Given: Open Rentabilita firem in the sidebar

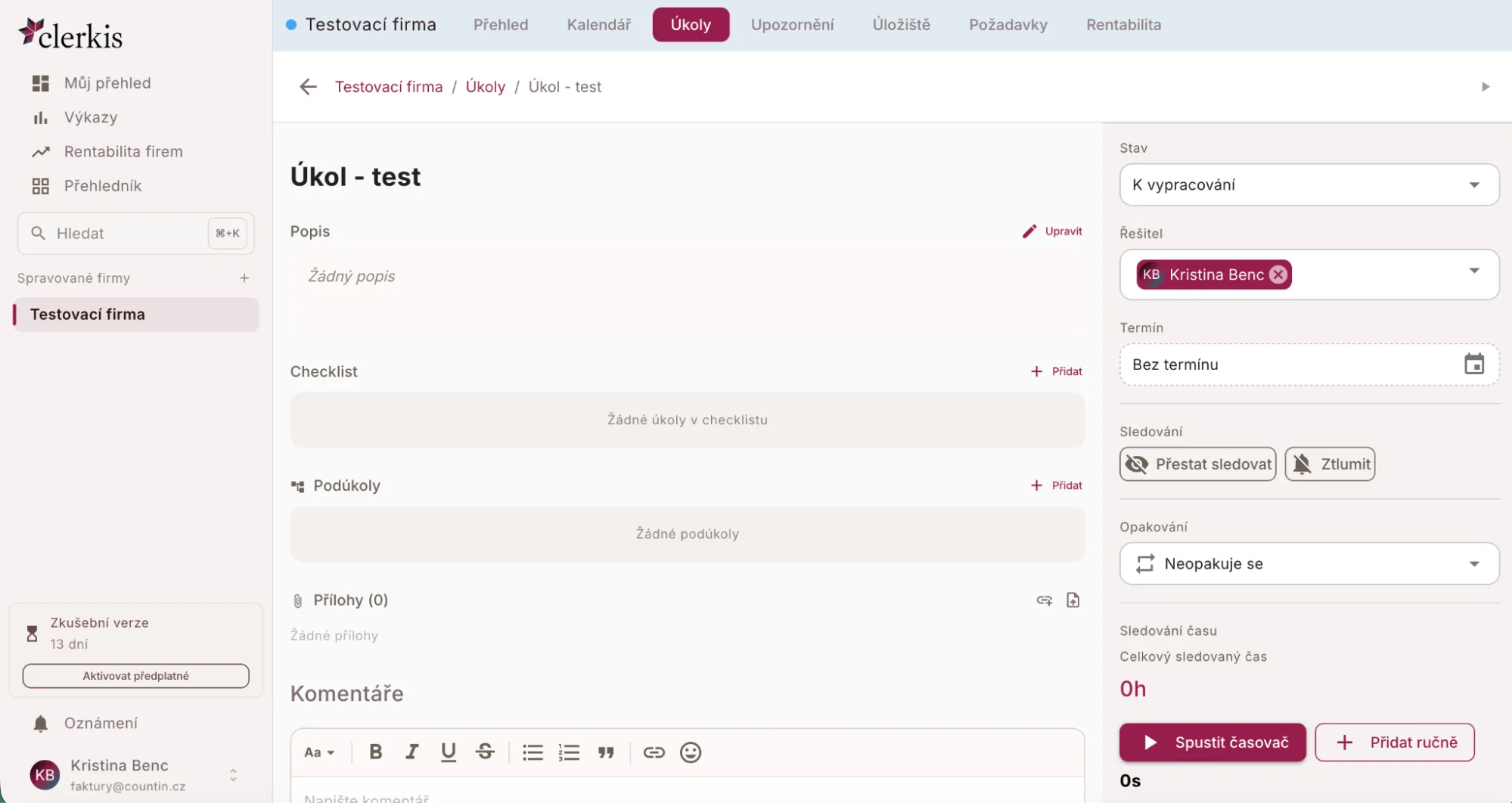Looking at the screenshot, I should click(x=123, y=151).
